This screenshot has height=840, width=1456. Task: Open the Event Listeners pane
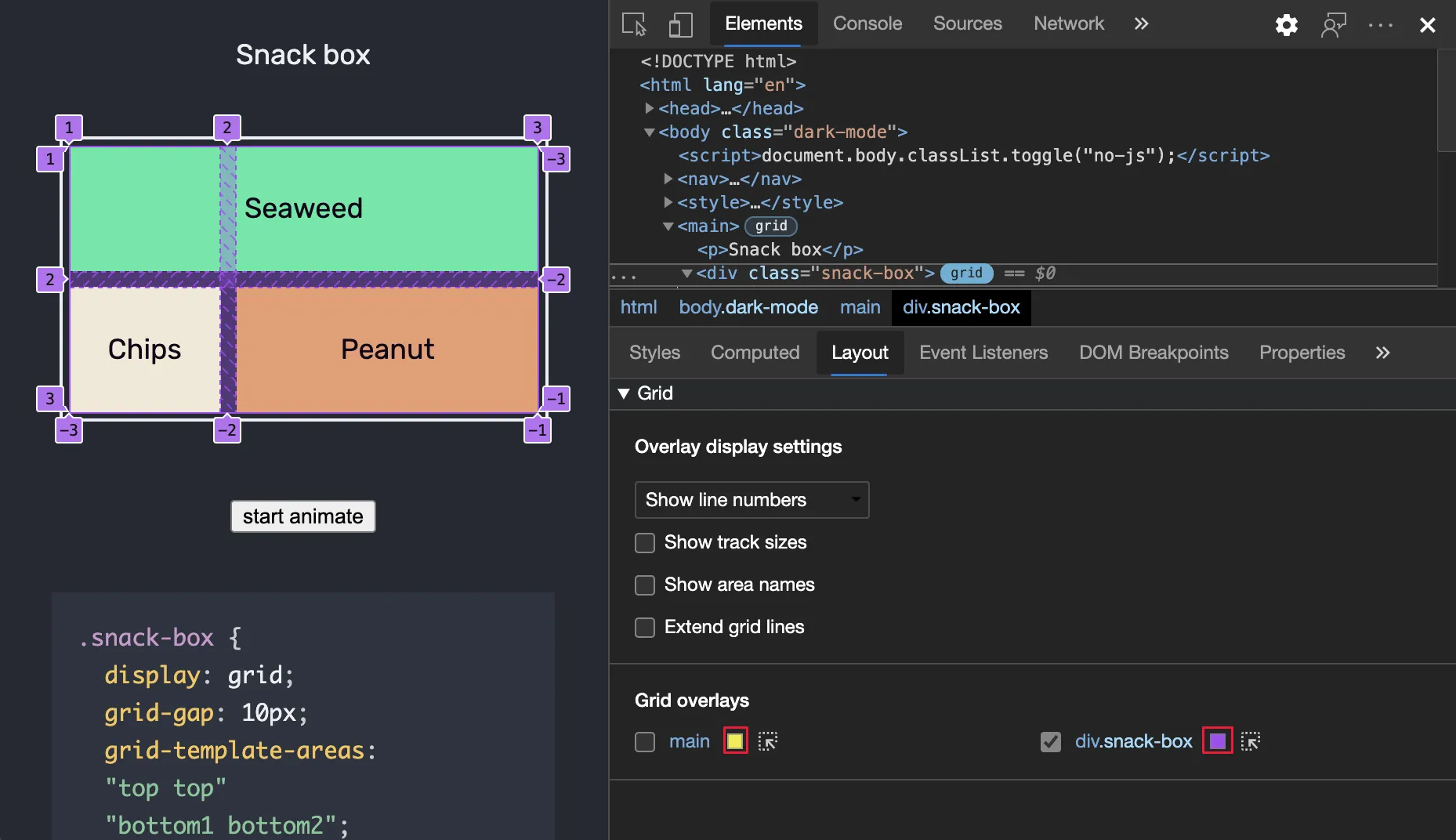[983, 353]
